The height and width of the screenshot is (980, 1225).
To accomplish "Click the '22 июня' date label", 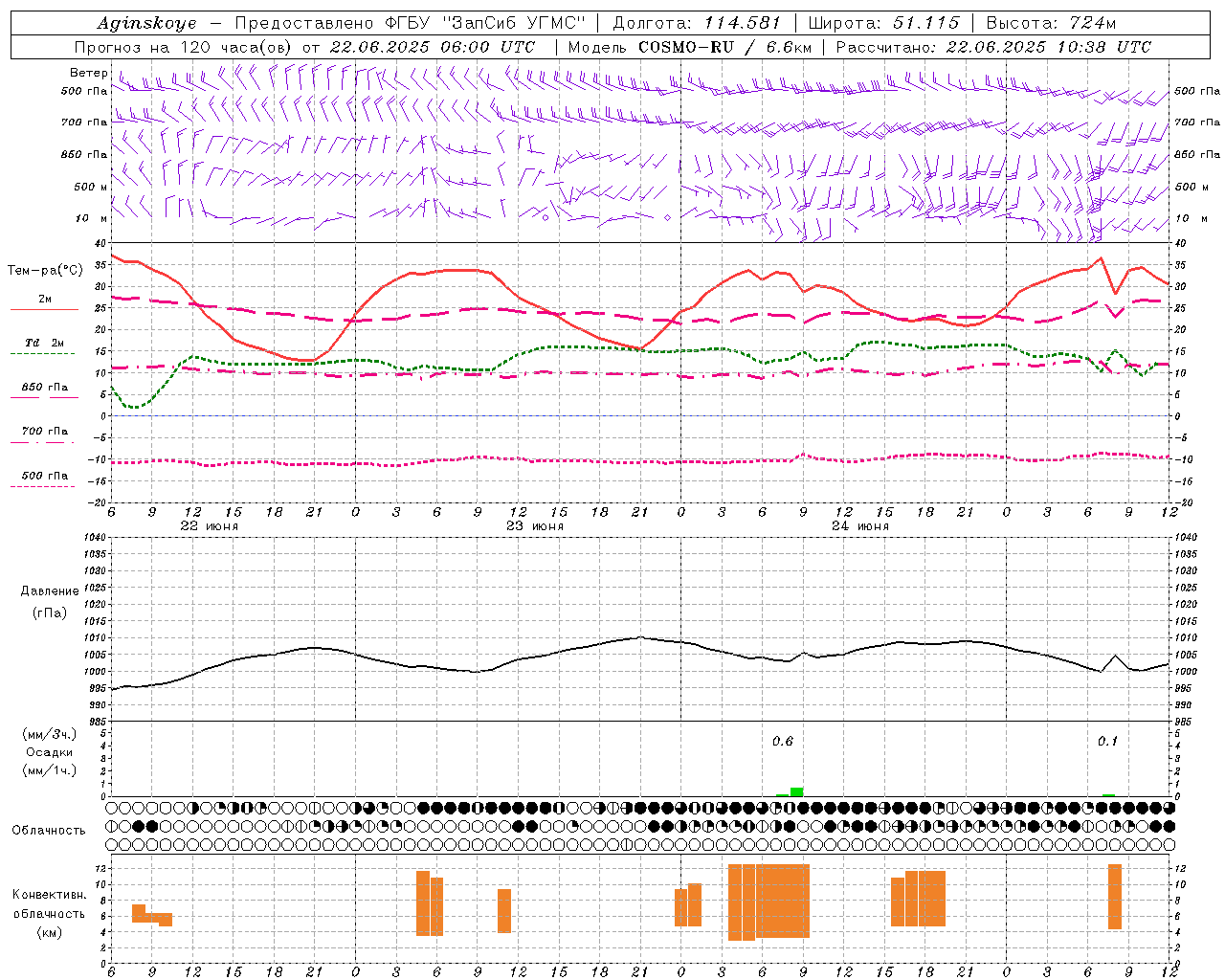I will pos(210,526).
